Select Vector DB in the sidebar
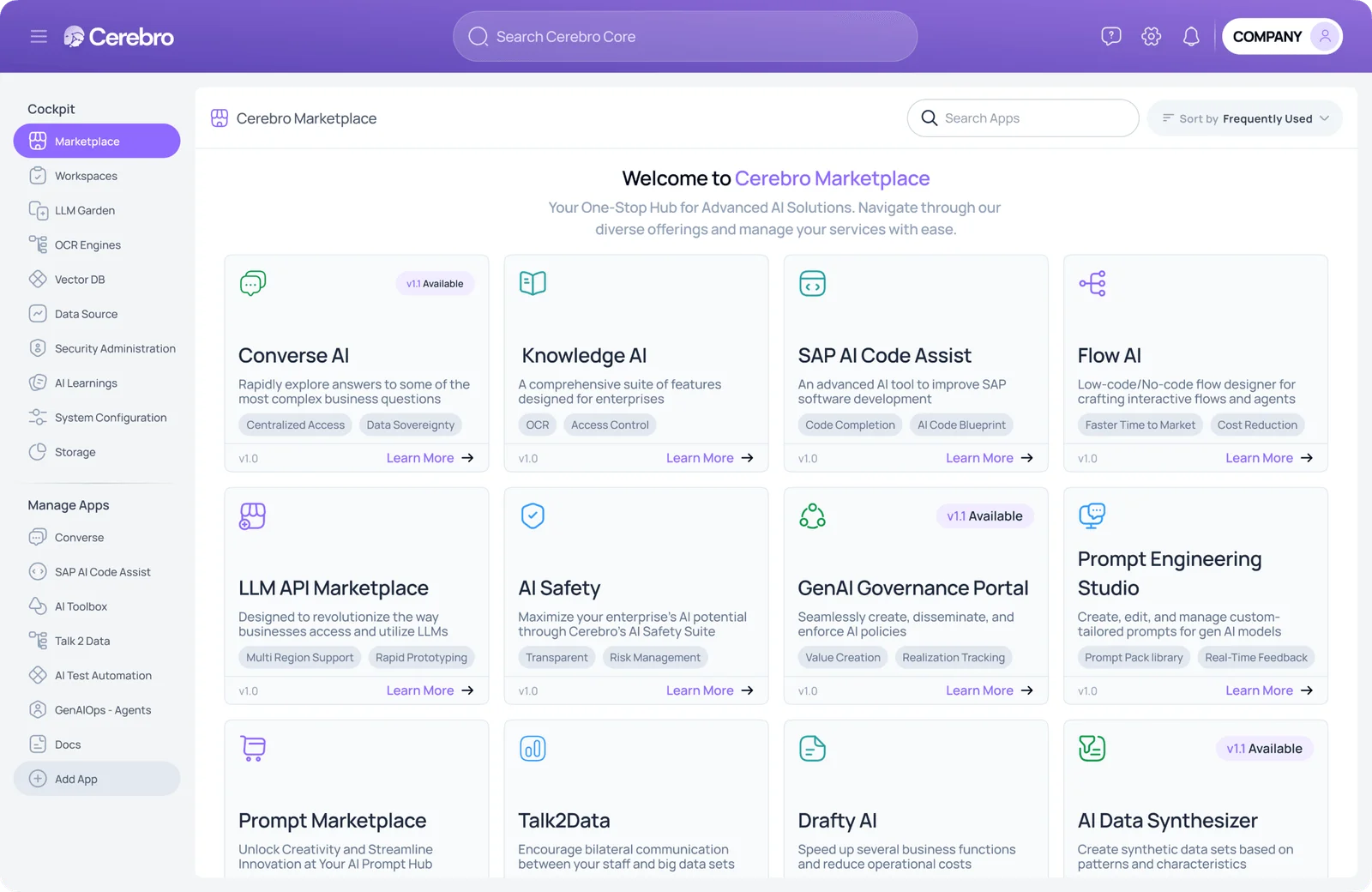1372x892 pixels. [x=80, y=279]
